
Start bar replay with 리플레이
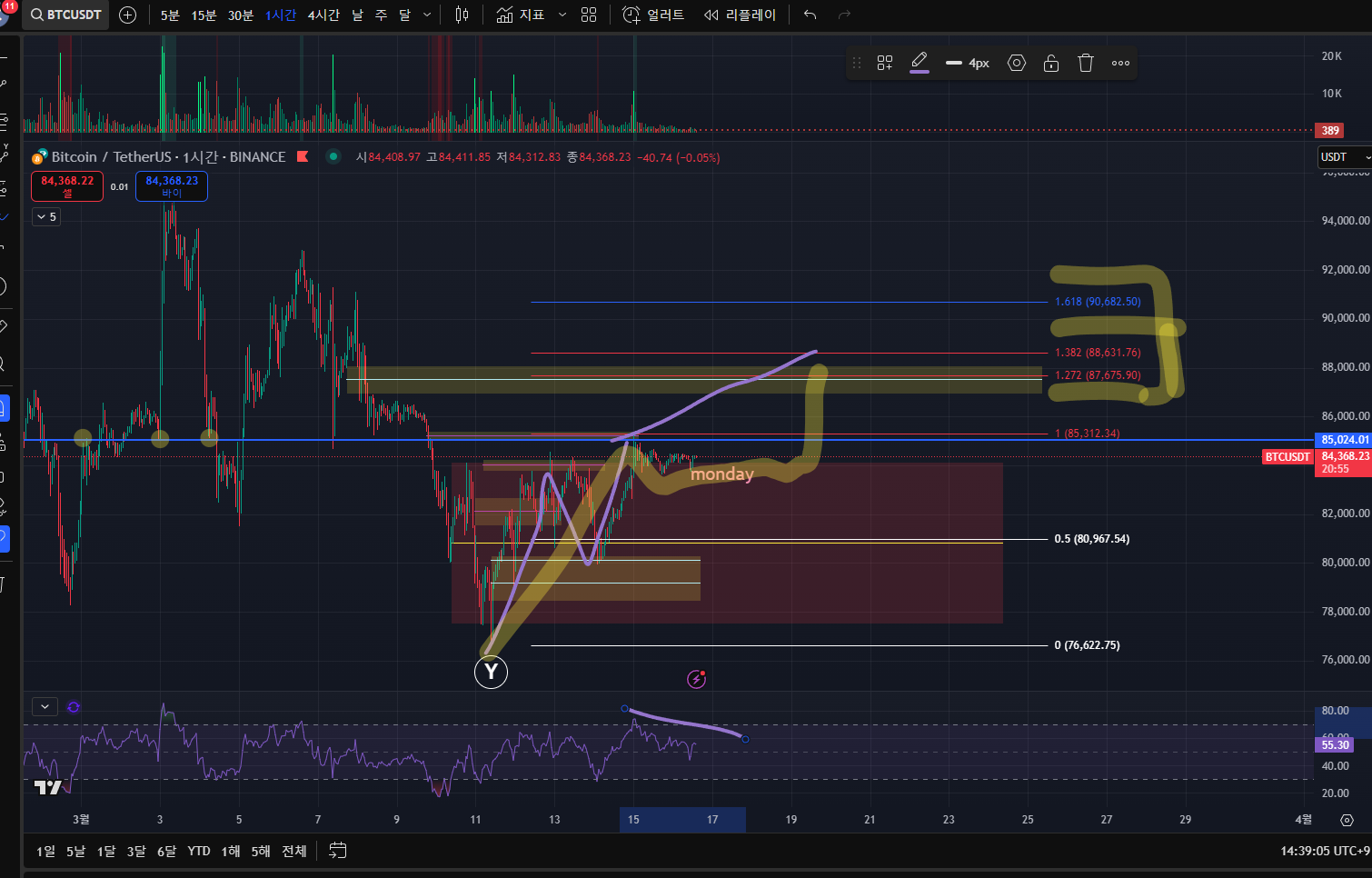point(741,15)
